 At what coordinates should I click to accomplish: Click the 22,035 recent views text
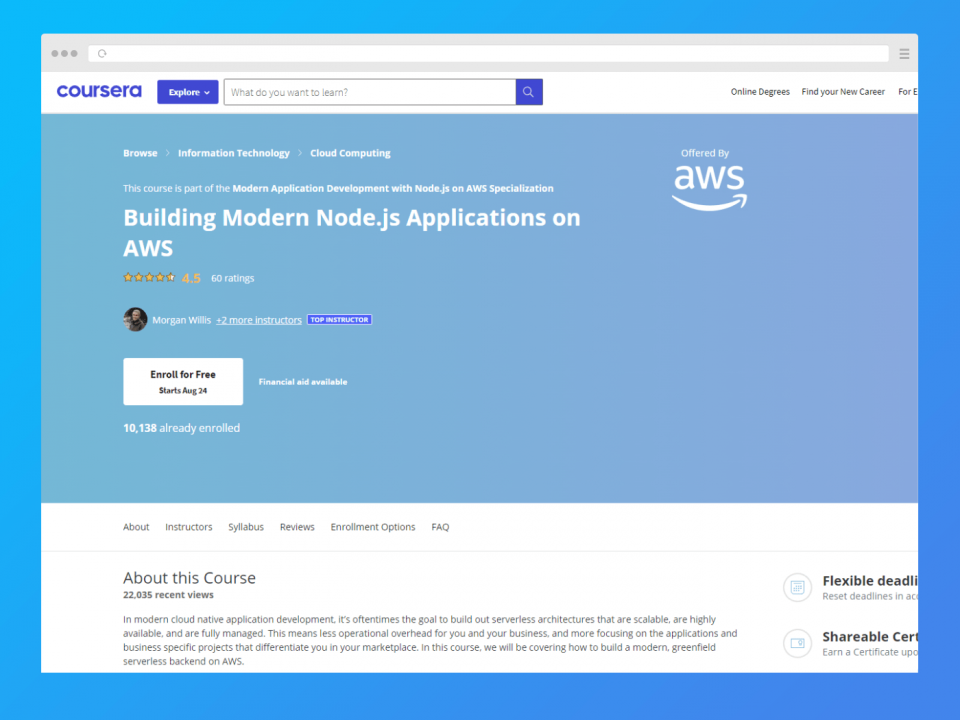[168, 595]
